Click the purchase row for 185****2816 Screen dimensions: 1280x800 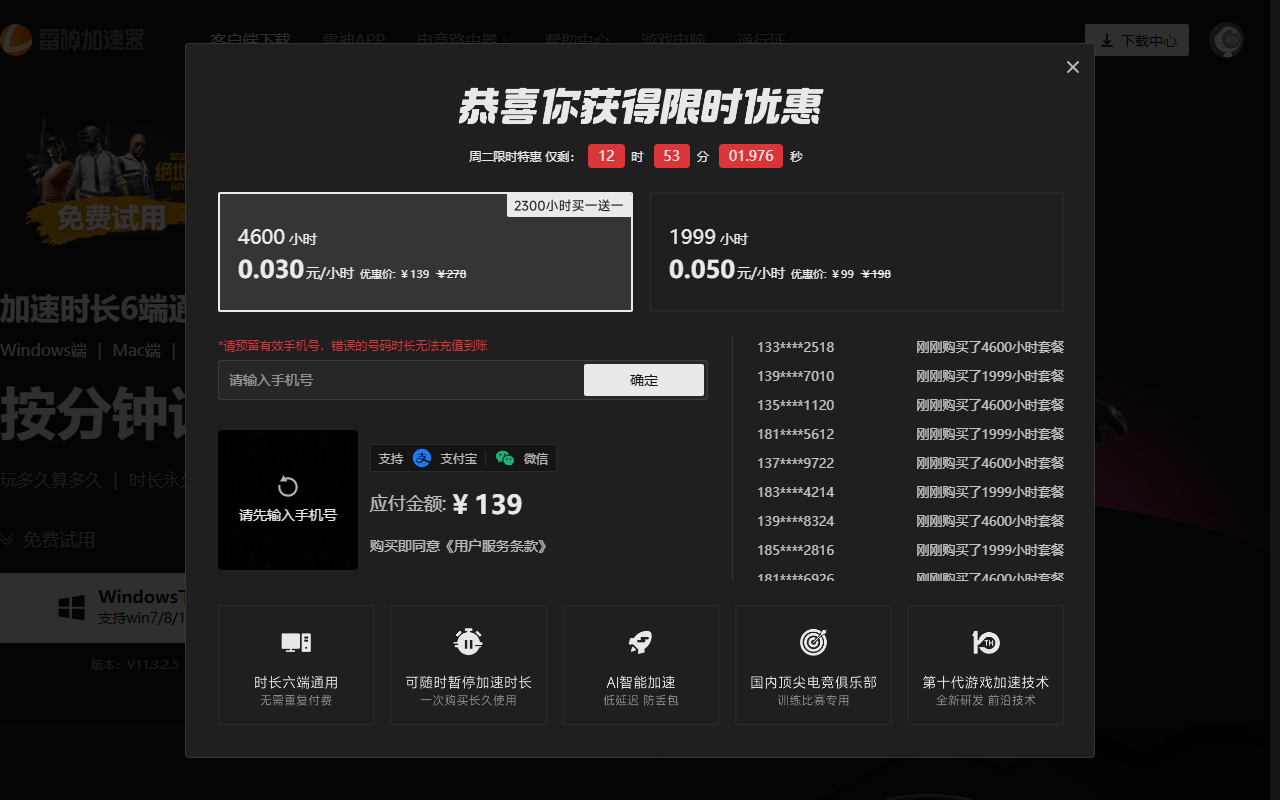[x=910, y=550]
